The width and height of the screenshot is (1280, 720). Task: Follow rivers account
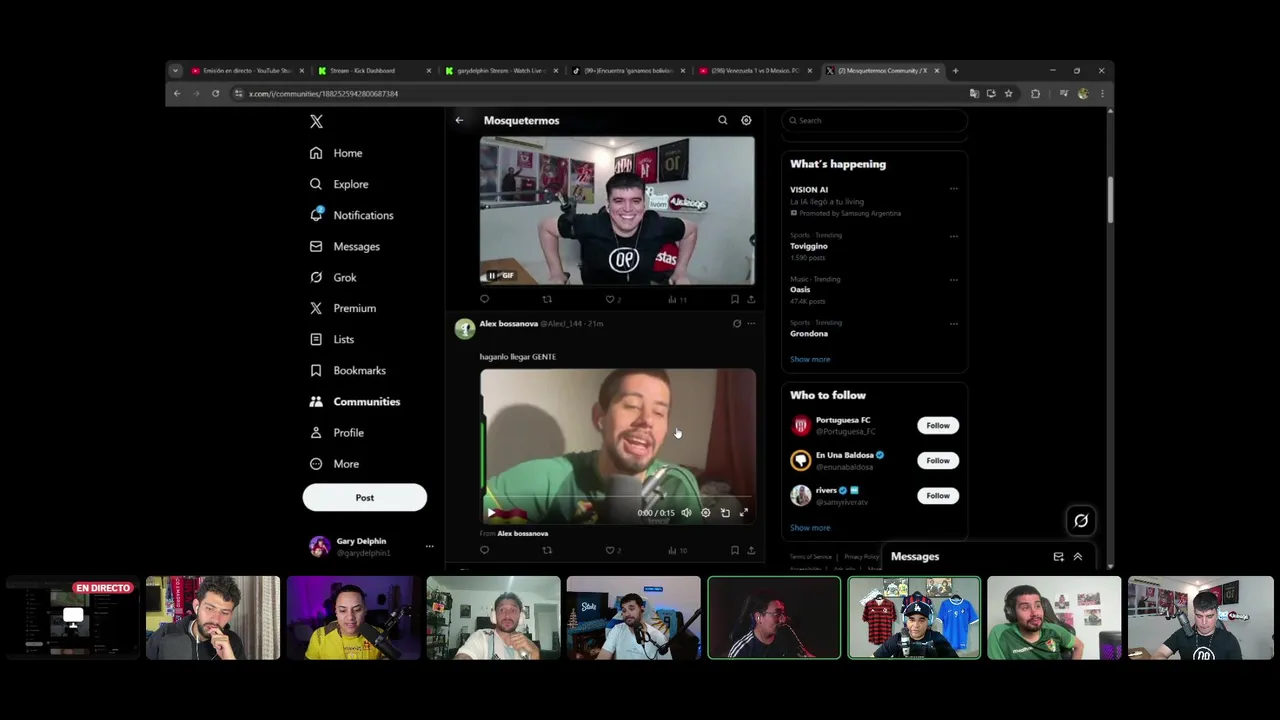coord(938,495)
